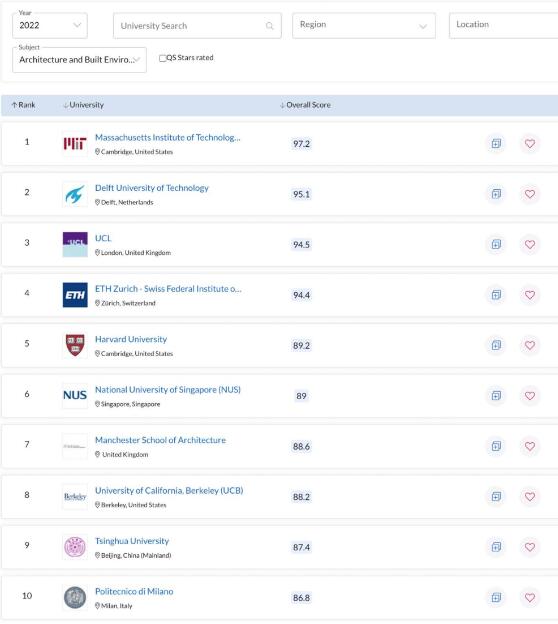558x624 pixels.
Task: Open University of California, Berkeley (UCB) link
Action: click(169, 490)
